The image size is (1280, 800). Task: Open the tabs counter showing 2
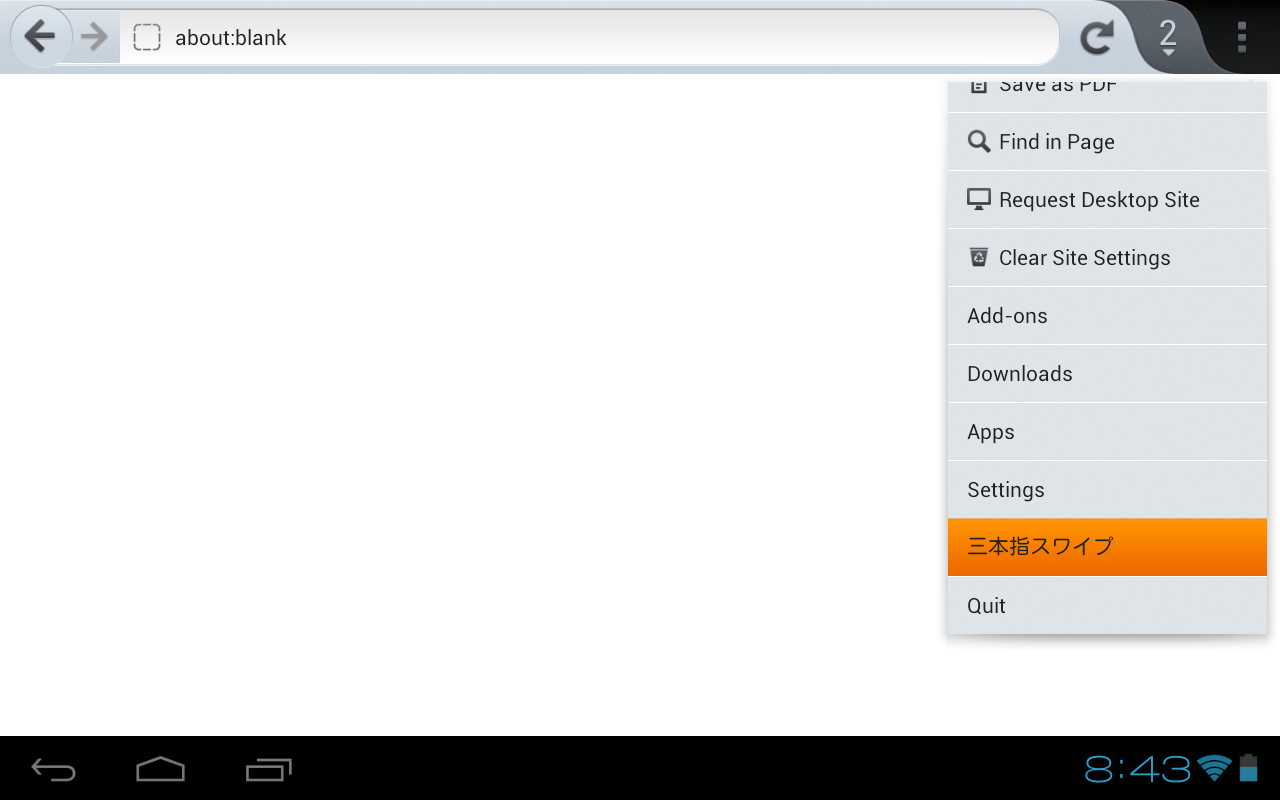point(1167,37)
